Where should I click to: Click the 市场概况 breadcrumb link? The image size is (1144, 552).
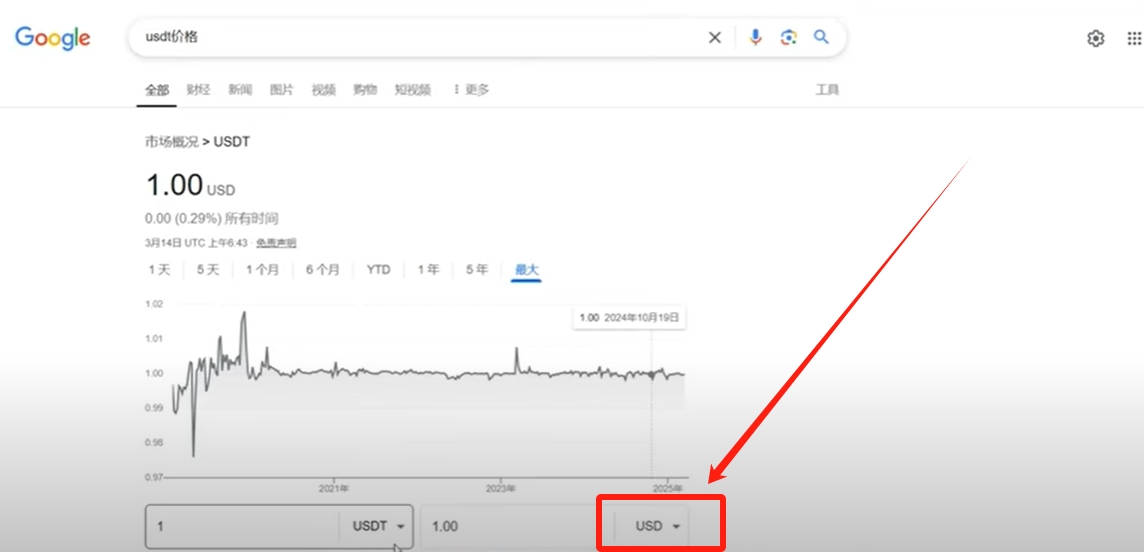[x=171, y=141]
